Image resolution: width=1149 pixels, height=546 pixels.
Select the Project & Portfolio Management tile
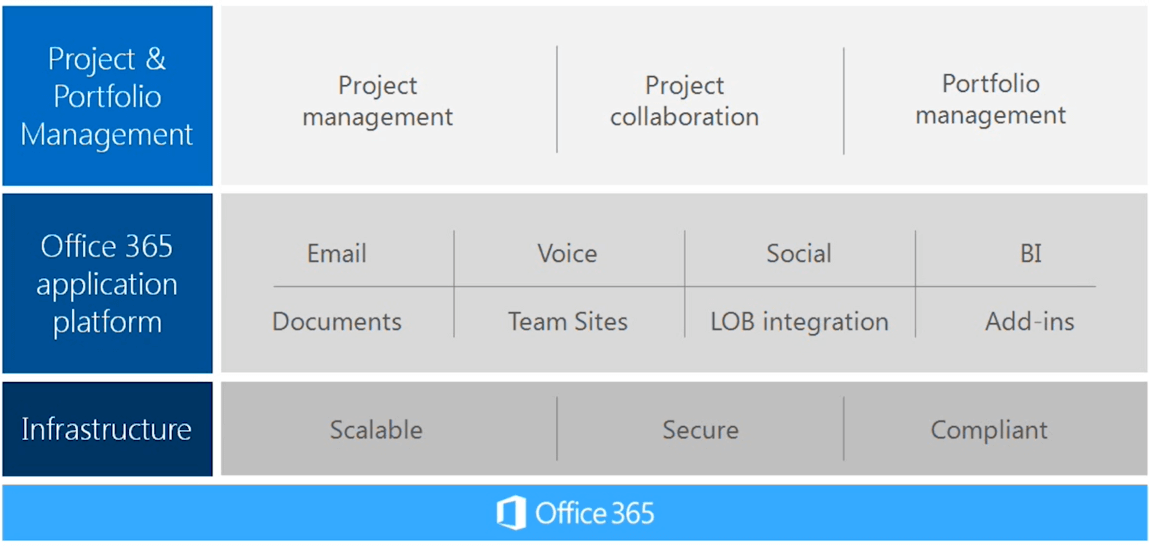point(107,96)
